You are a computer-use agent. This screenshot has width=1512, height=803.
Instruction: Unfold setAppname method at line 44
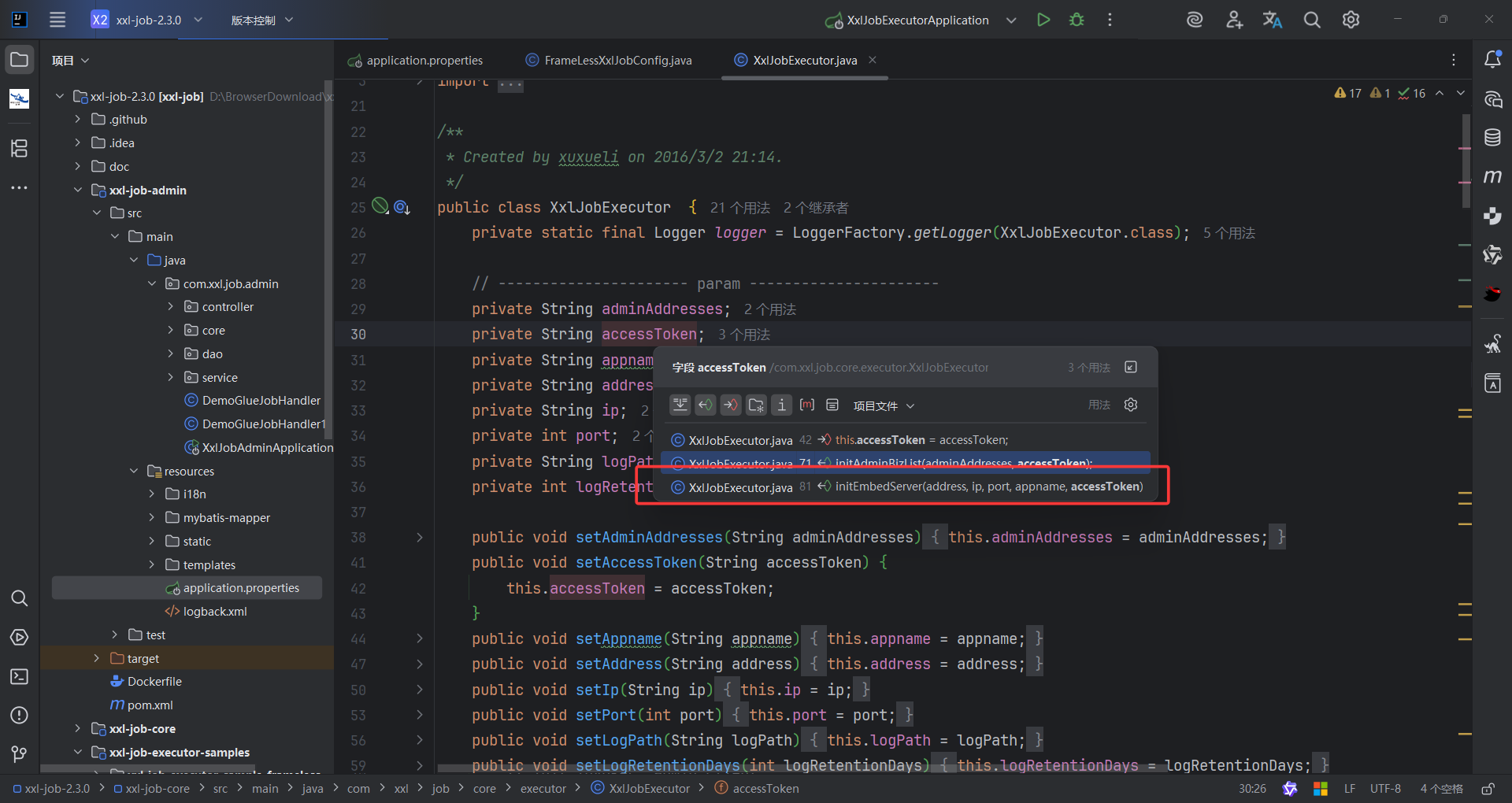tap(420, 639)
